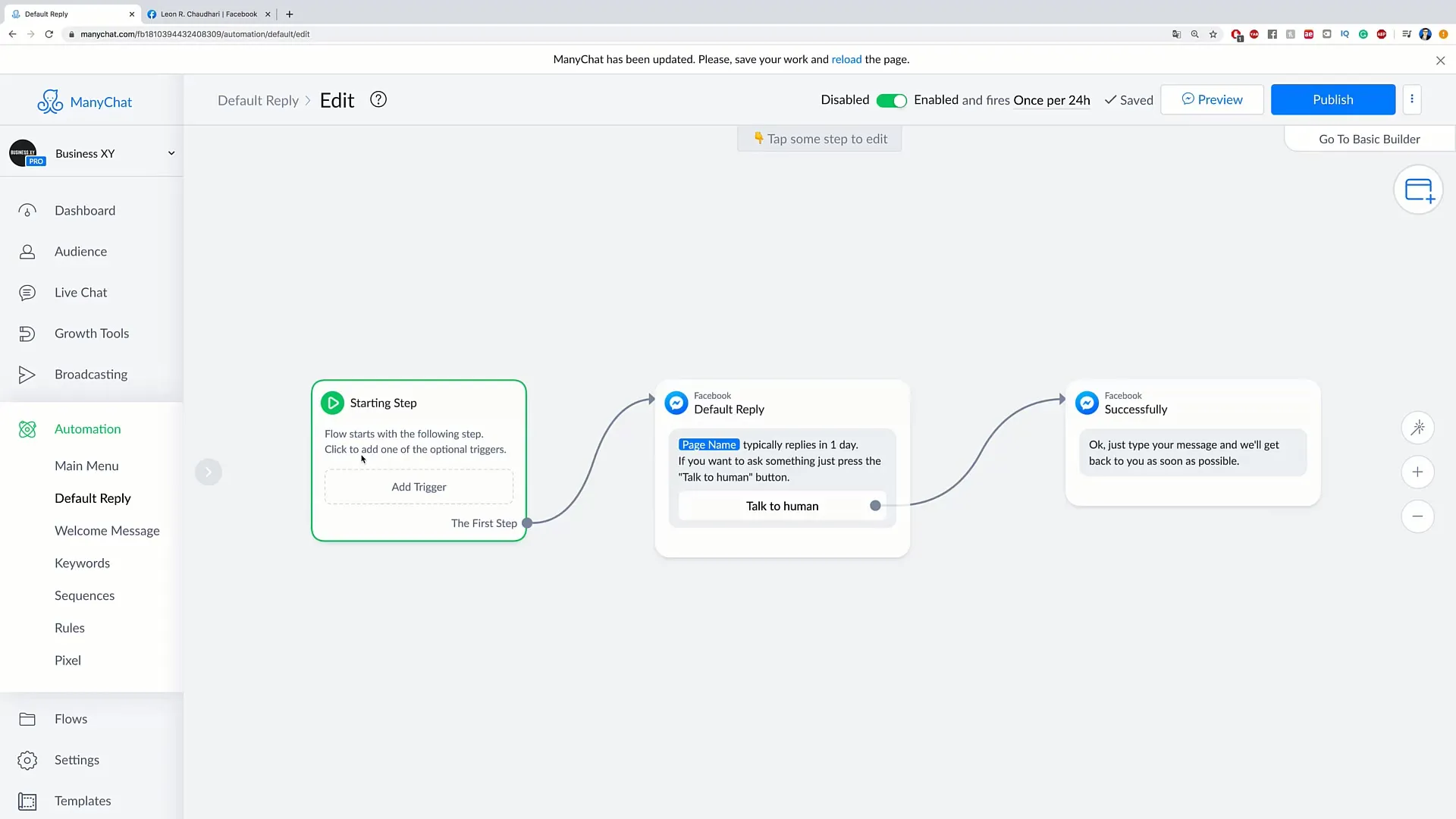Screen dimensions: 1456x819
Task: Open the Flows folder icon
Action: pos(27,719)
